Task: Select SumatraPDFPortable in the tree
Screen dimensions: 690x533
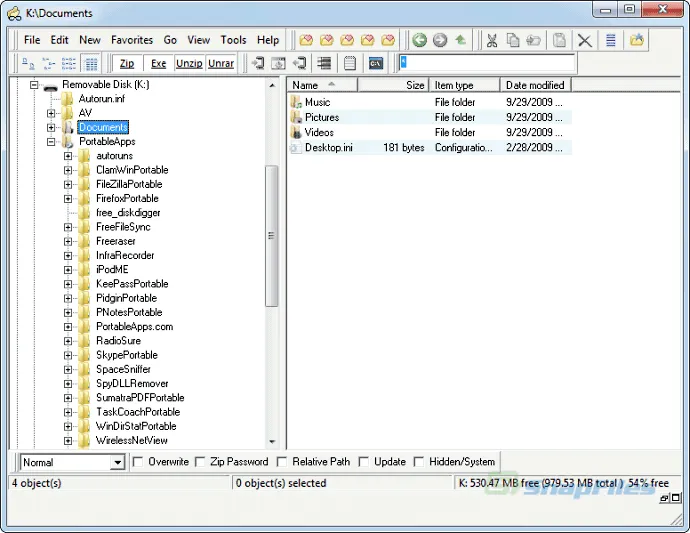Action: [x=140, y=398]
